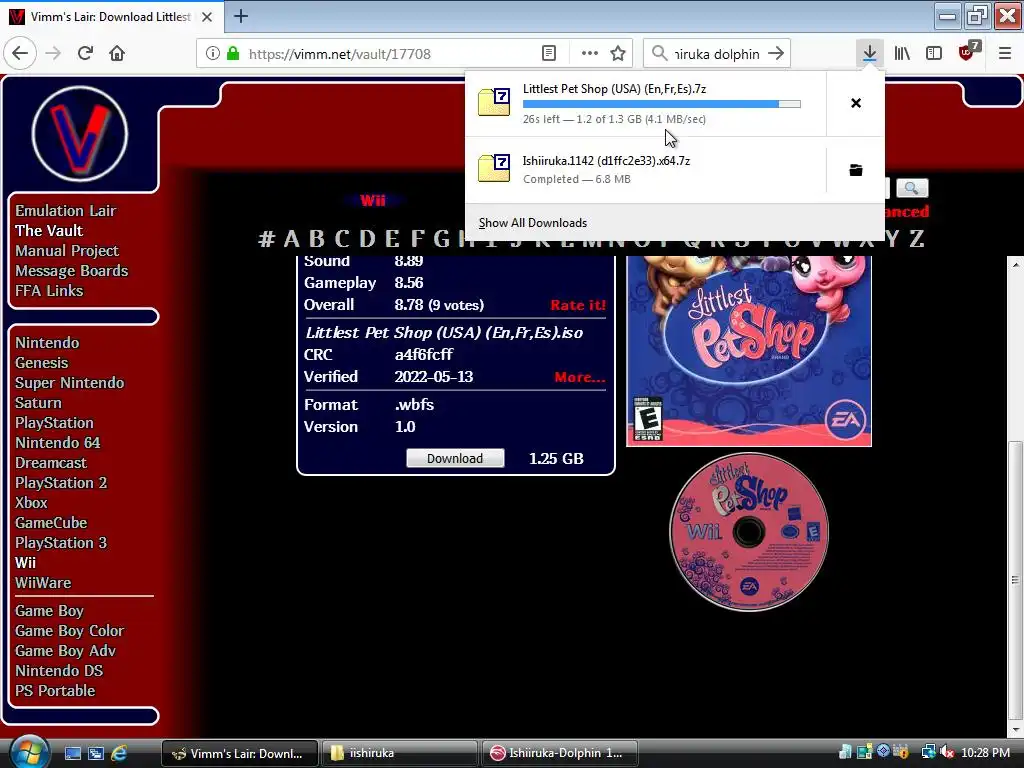
Task: Select PlayStation 2 system link
Action: click(x=61, y=483)
